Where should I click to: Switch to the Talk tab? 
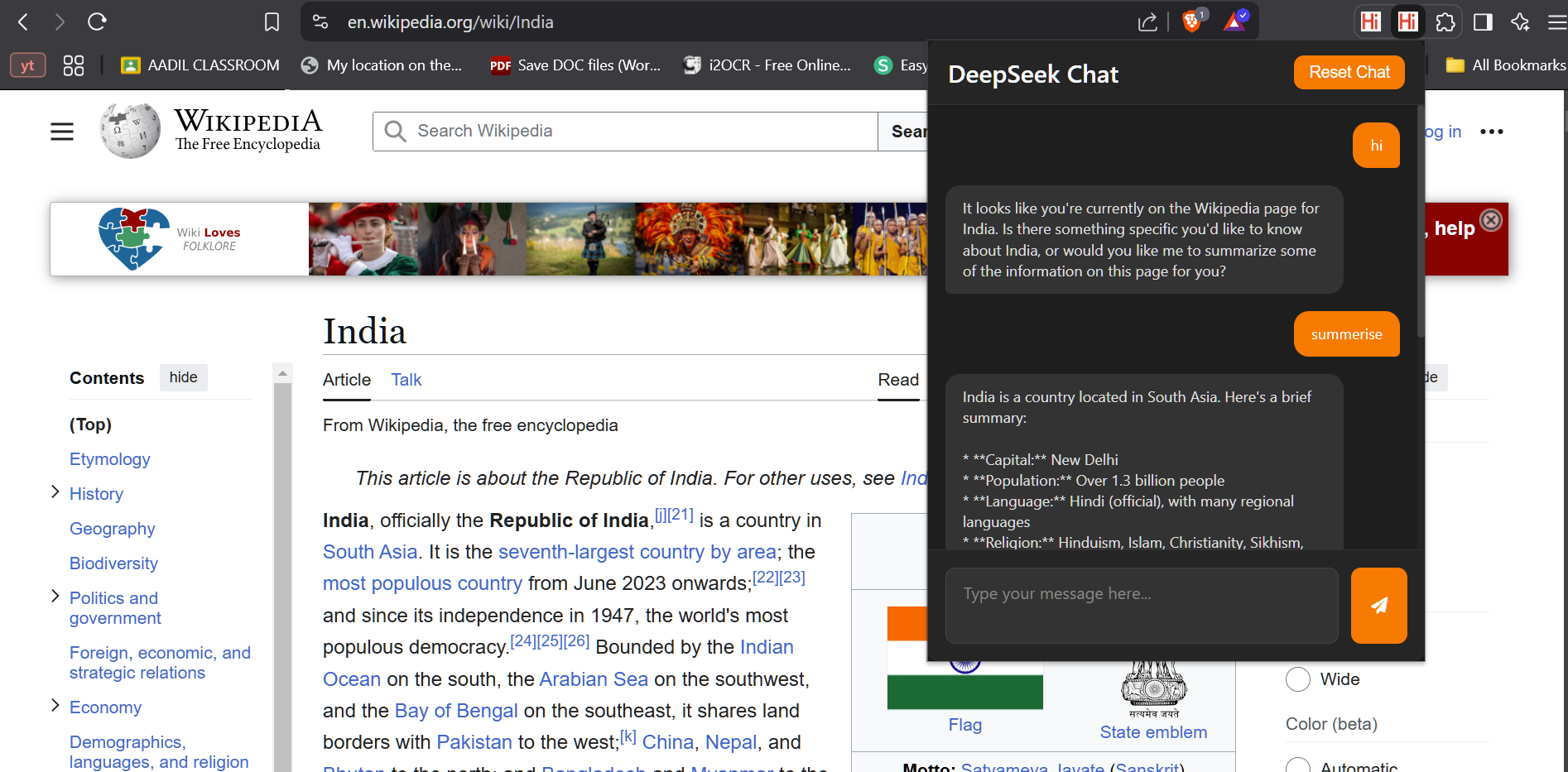pyautogui.click(x=406, y=380)
